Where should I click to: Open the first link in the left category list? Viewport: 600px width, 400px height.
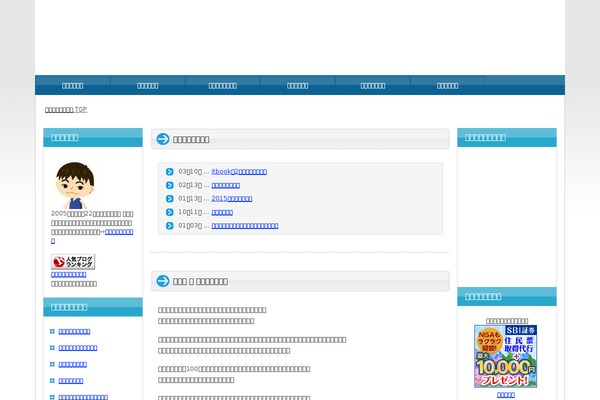click(74, 331)
